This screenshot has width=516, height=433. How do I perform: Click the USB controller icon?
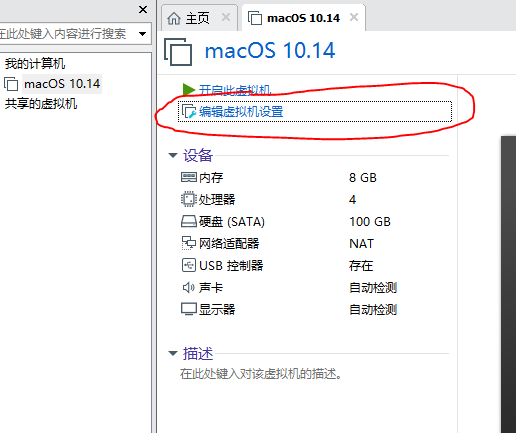point(189,265)
